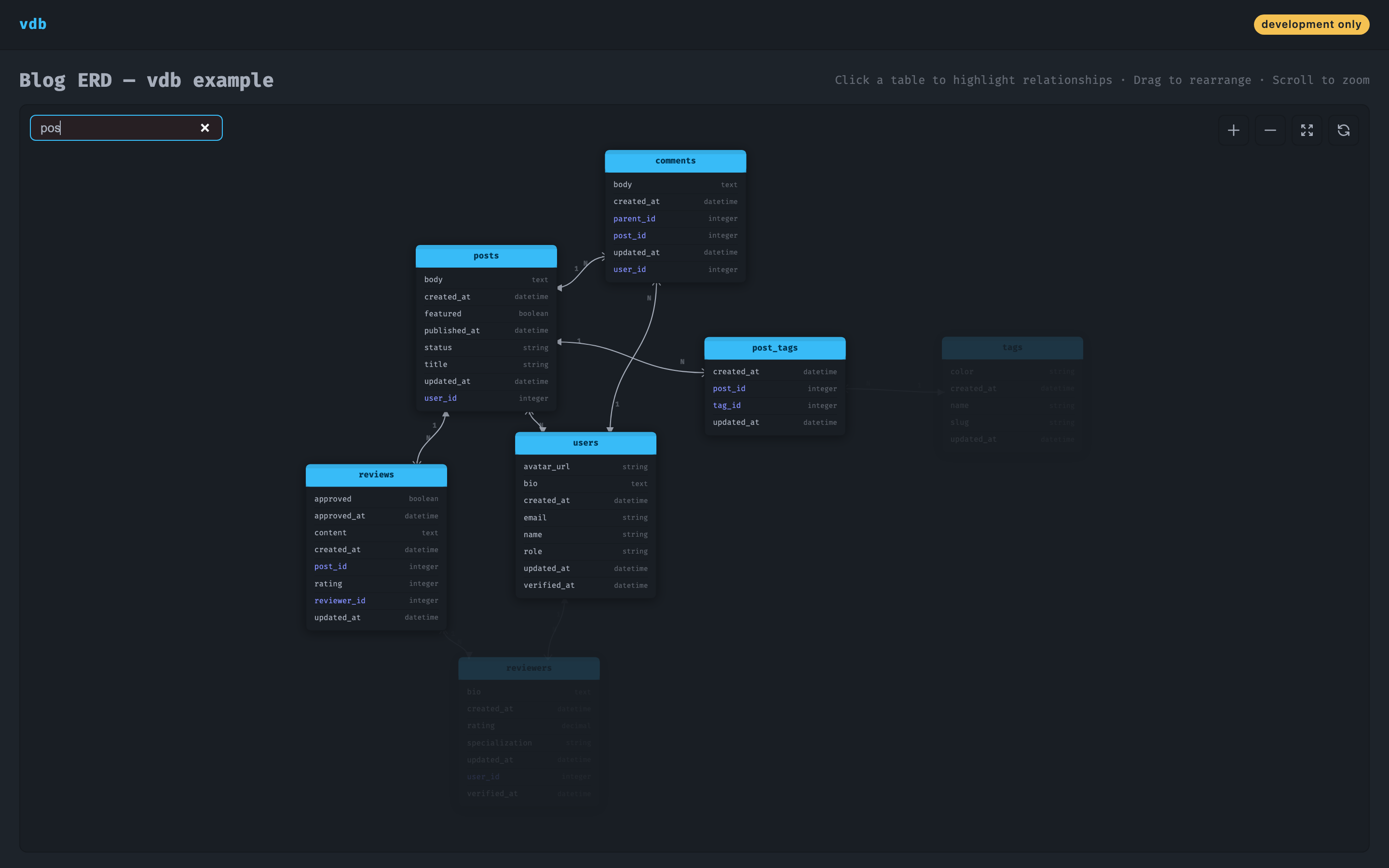The image size is (1389, 868).
Task: Click the fit-to-screen expand icon
Action: (x=1307, y=130)
